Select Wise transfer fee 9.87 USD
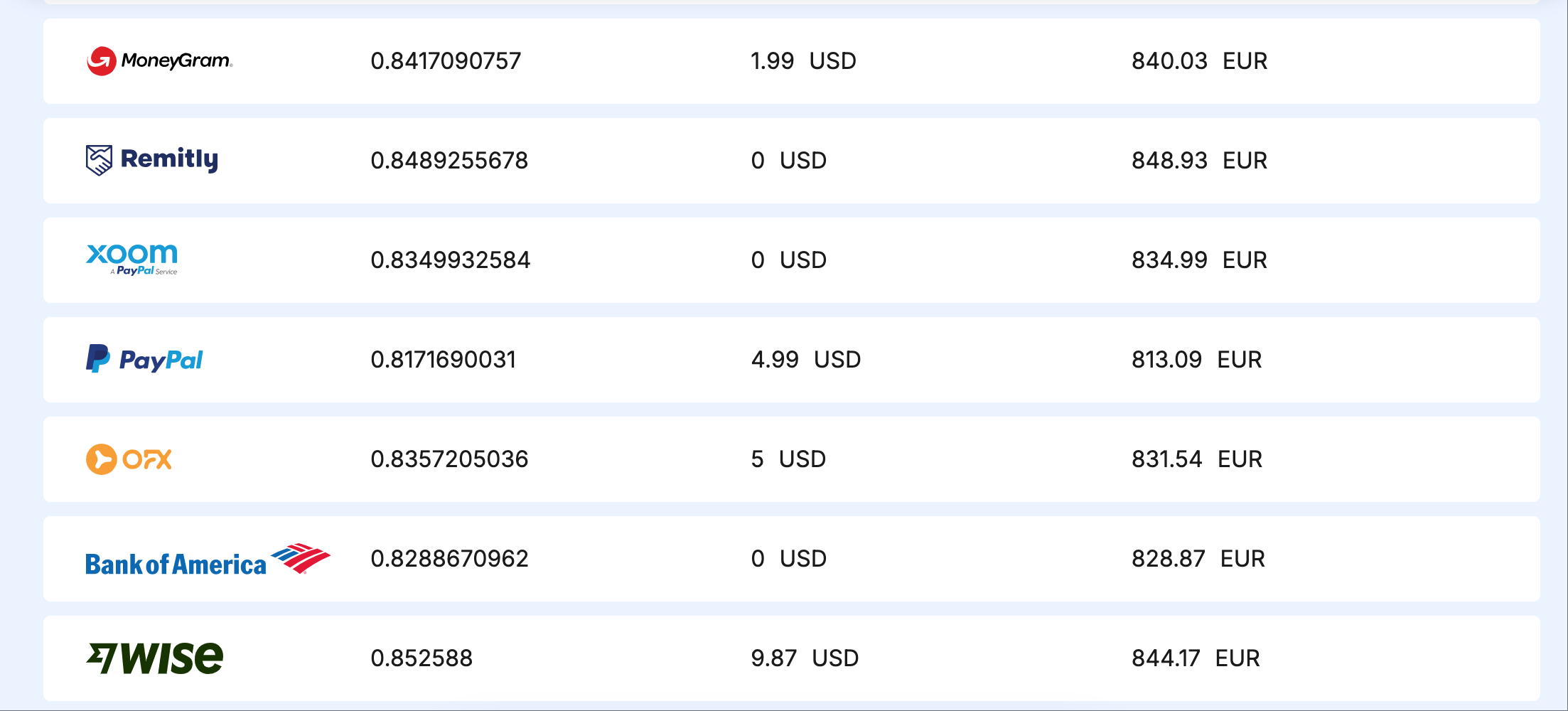1568x711 pixels. pos(805,658)
